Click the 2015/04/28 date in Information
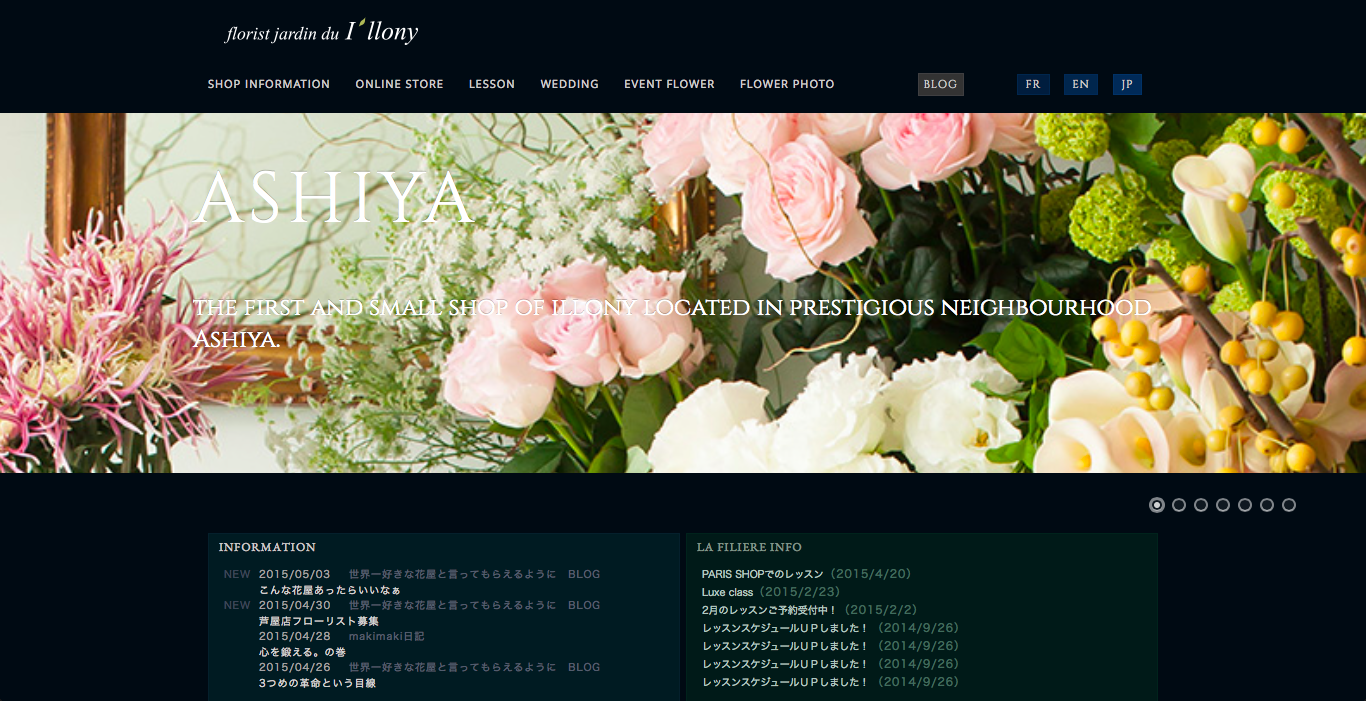1366x701 pixels. click(x=294, y=636)
